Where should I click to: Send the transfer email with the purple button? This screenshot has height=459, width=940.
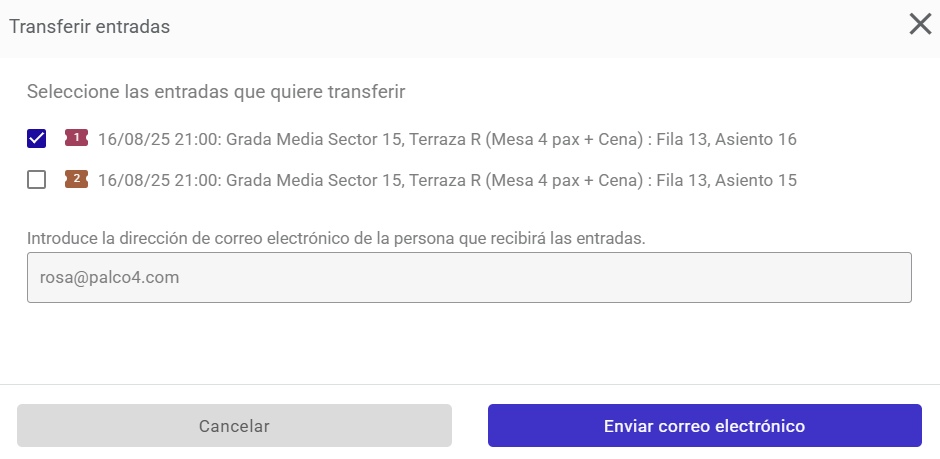coord(704,425)
